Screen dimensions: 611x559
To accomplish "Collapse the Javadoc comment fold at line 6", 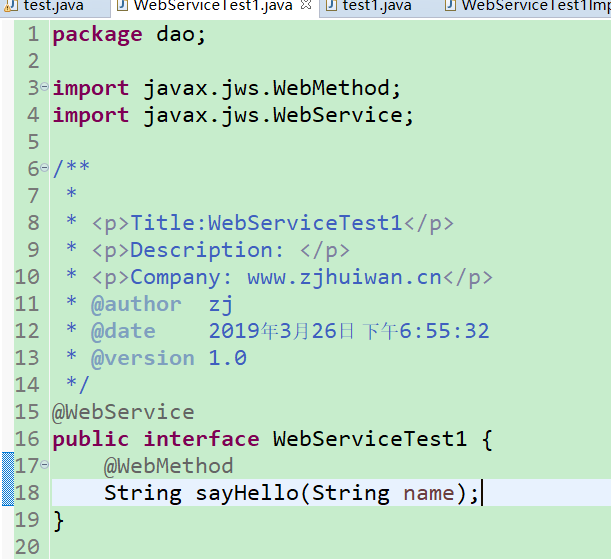I will pyautogui.click(x=45, y=169).
